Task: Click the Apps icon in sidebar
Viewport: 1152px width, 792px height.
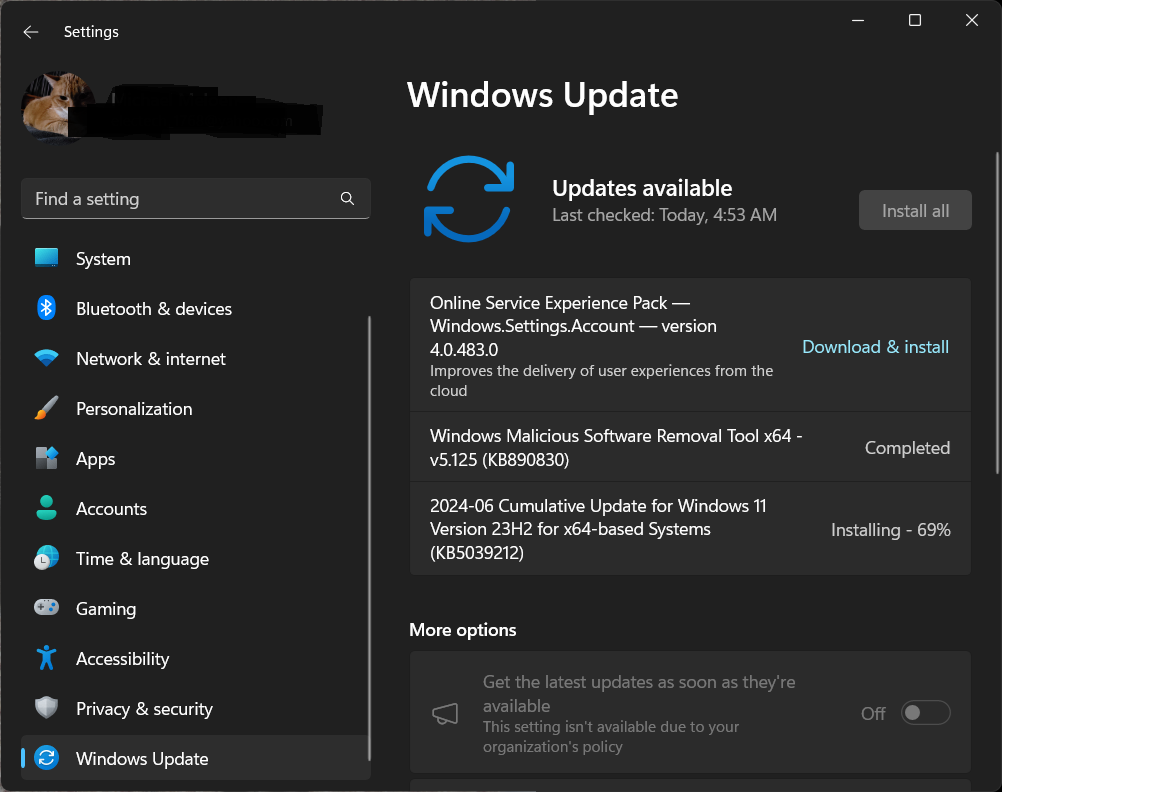Action: click(46, 458)
